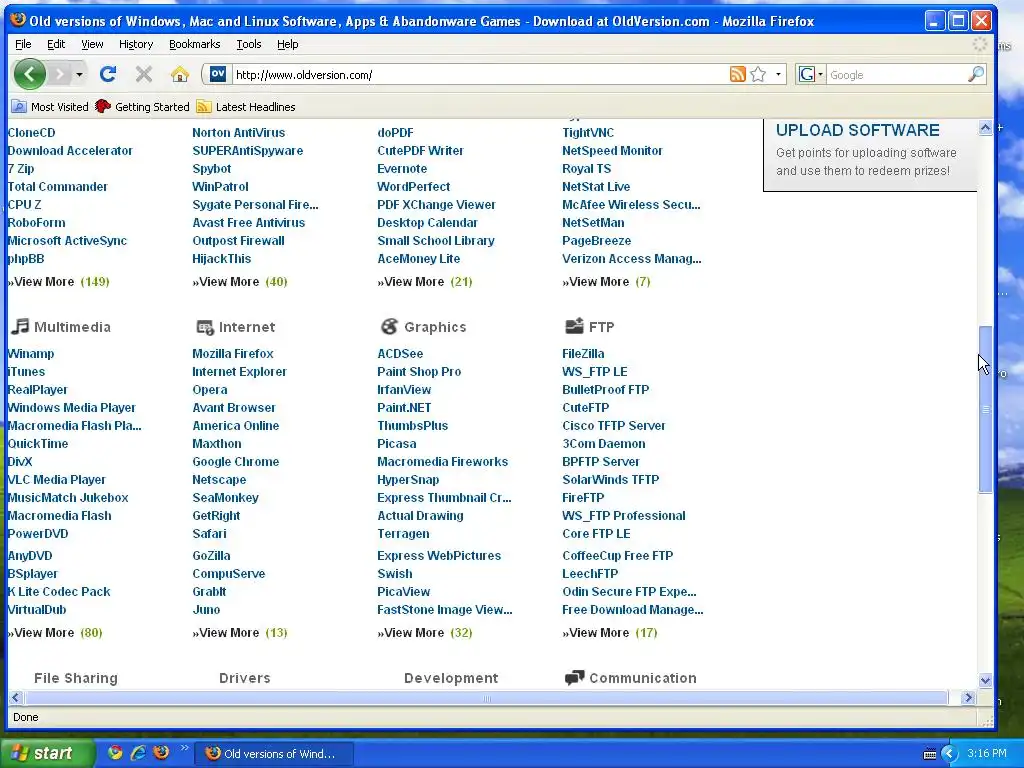Click the search magnifier icon
Screen dimensions: 1024x768
(976, 74)
